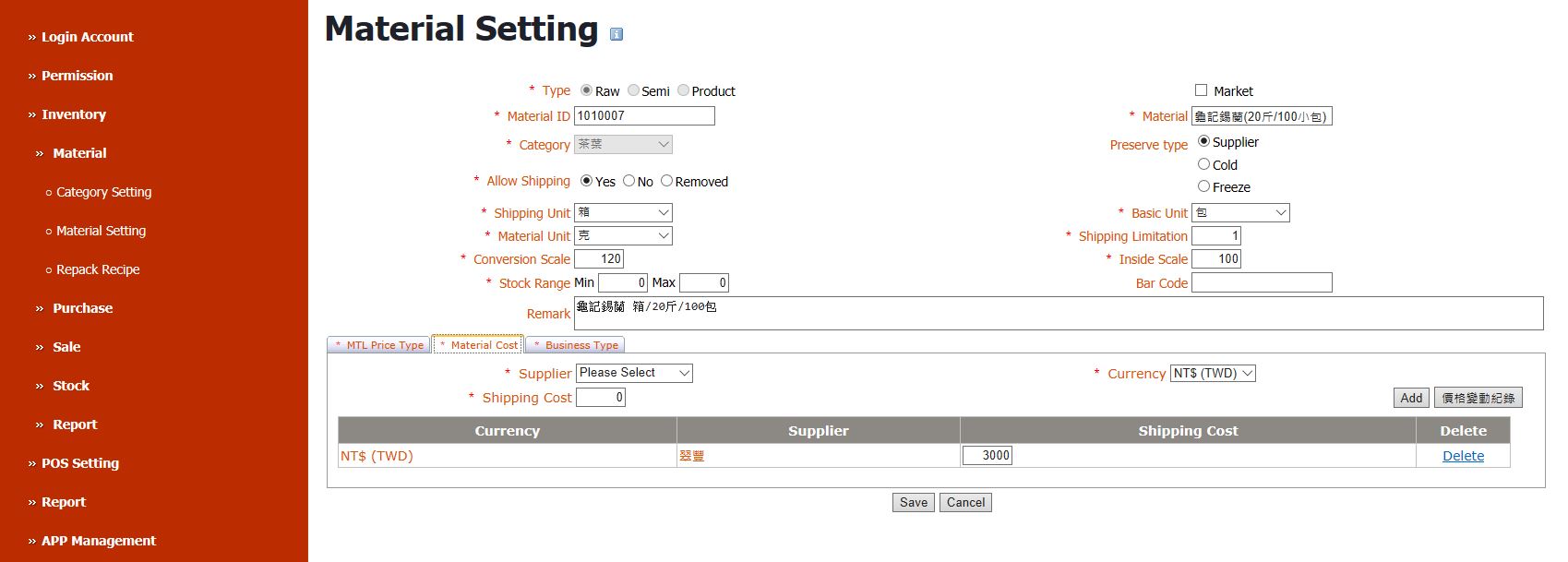1568x562 pixels.
Task: Click the Stock Range Max field
Action: [x=704, y=282]
